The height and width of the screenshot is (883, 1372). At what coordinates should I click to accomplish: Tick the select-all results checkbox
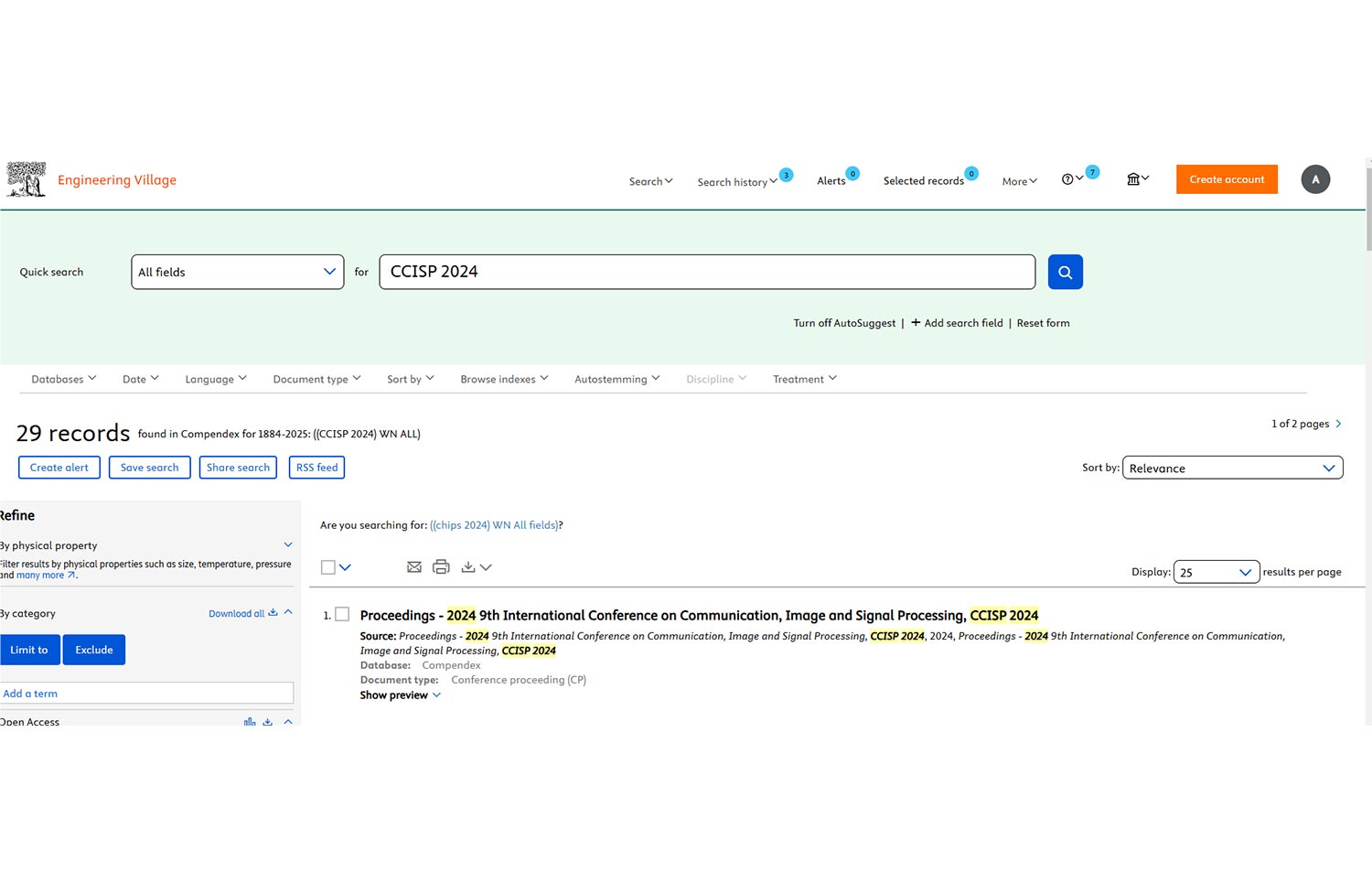(x=328, y=567)
